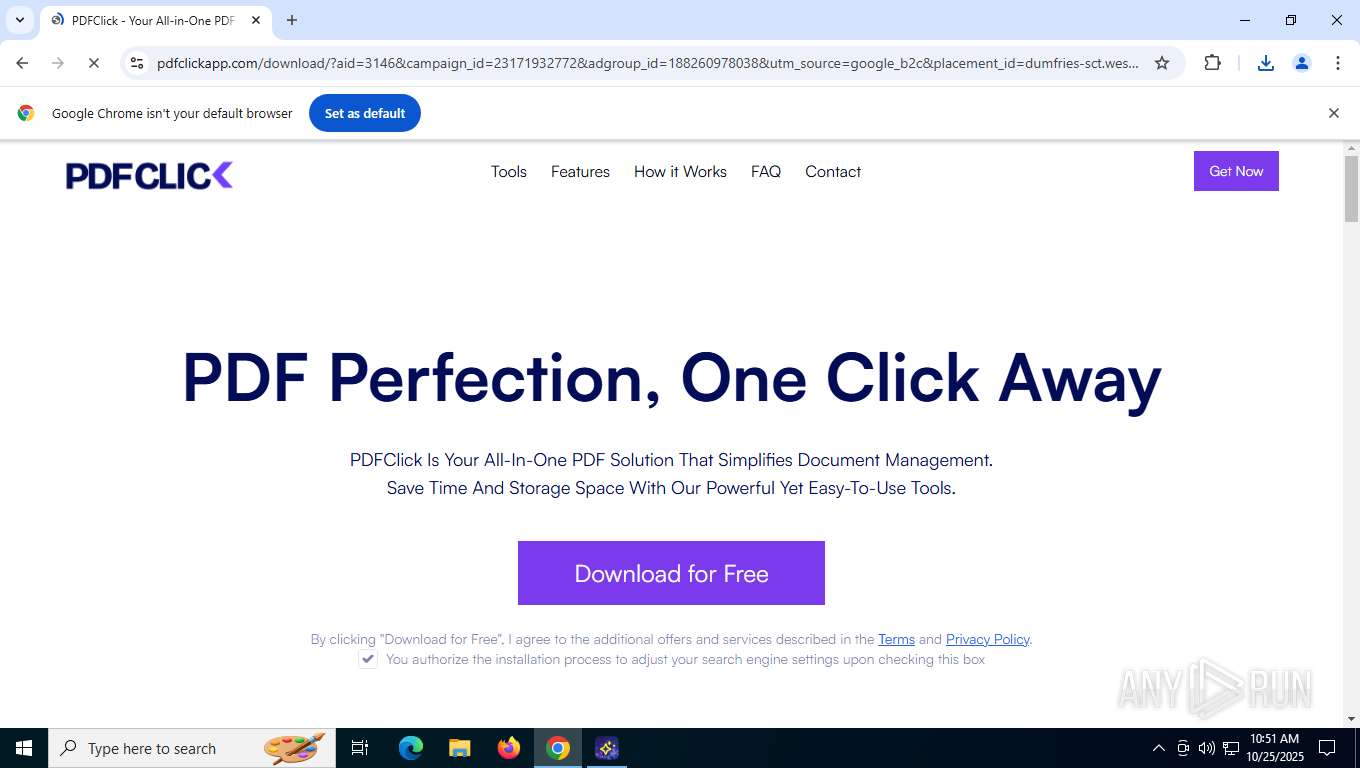The width and height of the screenshot is (1360, 768).
Task: Open the Chrome downloads icon
Action: point(1265,63)
